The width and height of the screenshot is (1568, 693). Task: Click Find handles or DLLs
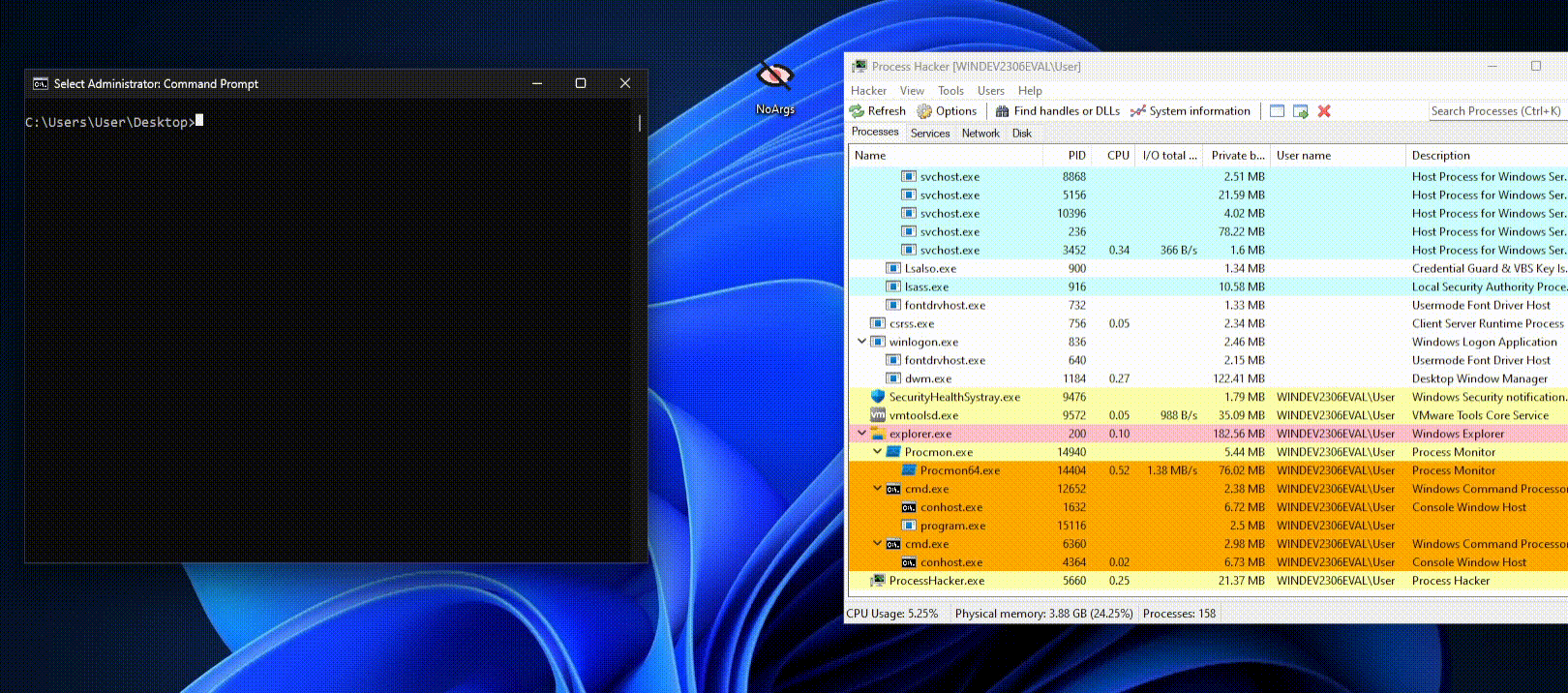[1057, 111]
